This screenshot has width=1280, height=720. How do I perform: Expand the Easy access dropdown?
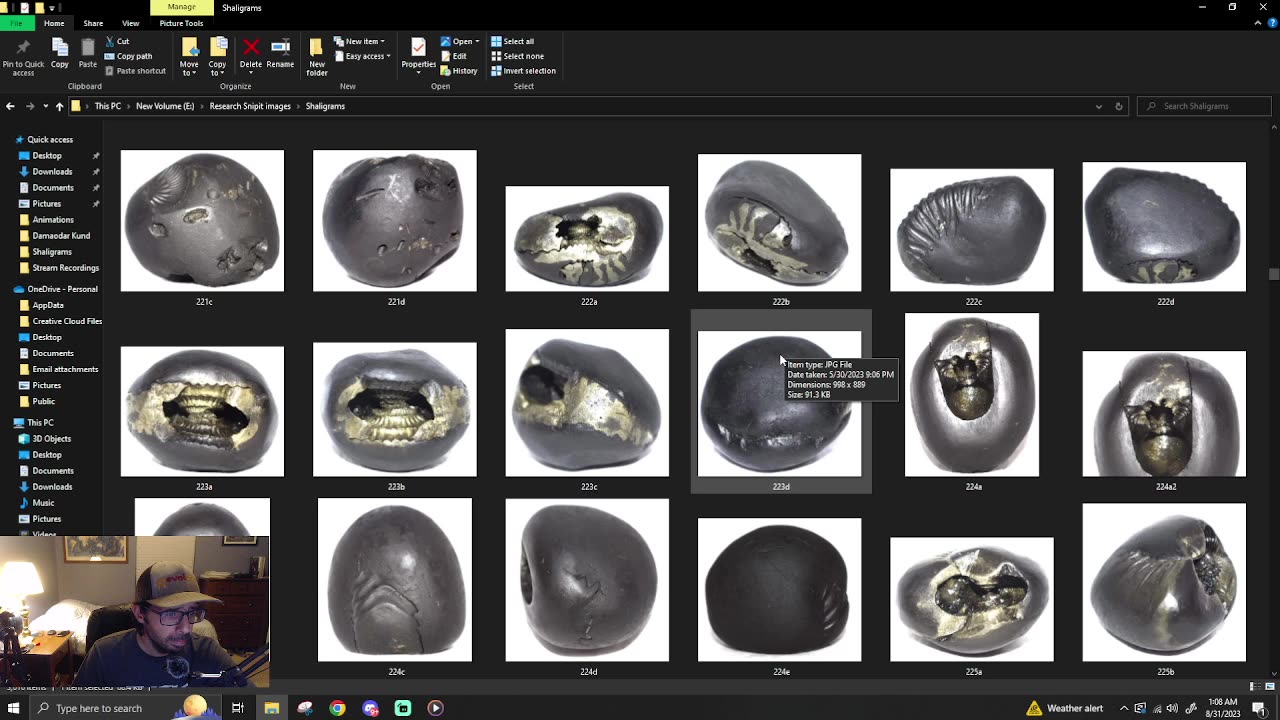[x=364, y=56]
